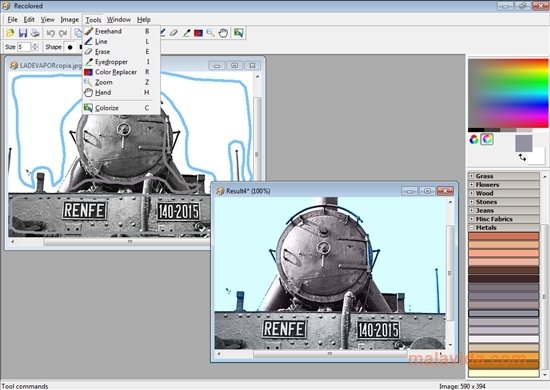The width and height of the screenshot is (550, 390).
Task: Click the brush Size input field
Action: pos(24,47)
